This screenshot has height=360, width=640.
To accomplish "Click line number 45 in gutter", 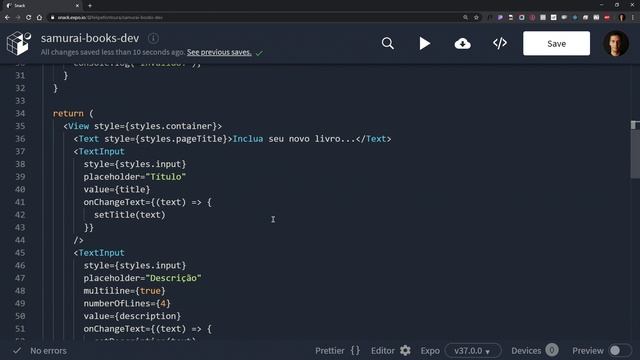I will coord(20,253).
